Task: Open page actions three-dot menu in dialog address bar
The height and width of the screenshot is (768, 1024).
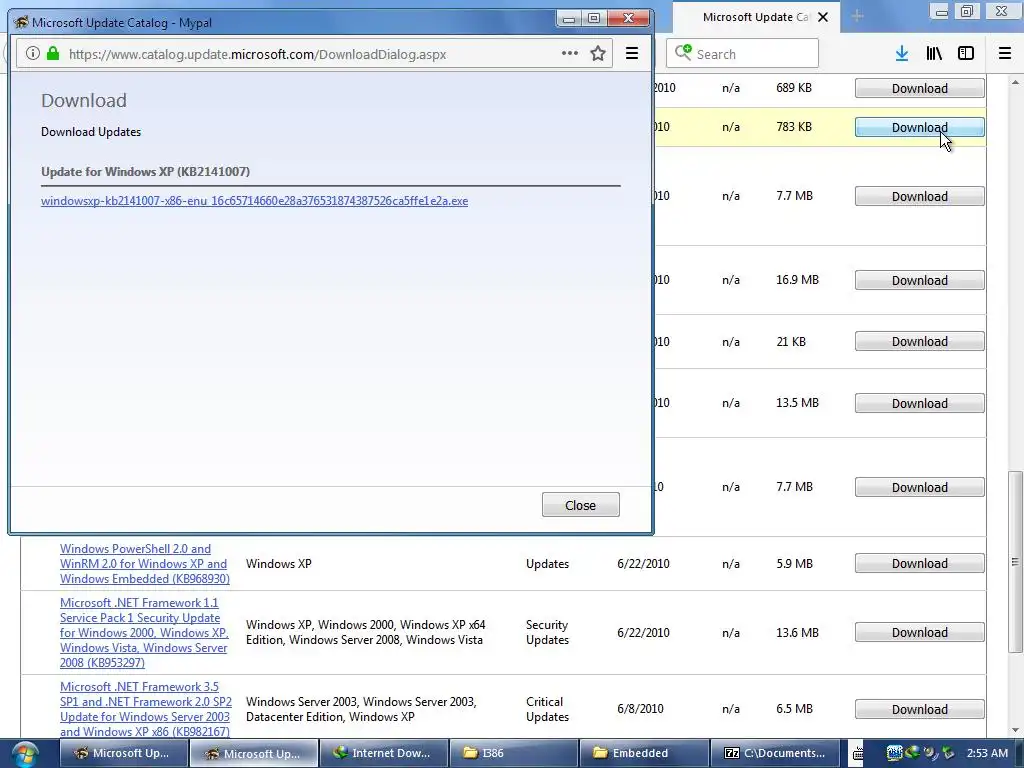Action: pos(569,54)
